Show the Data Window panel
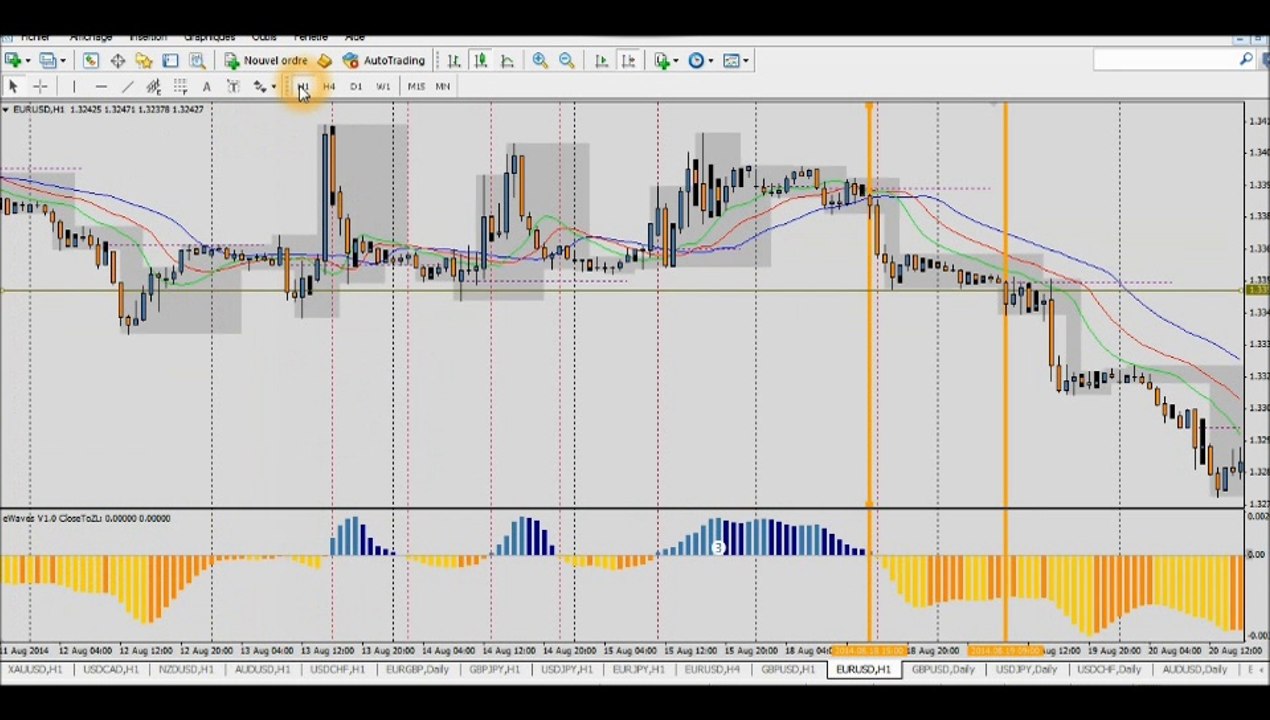The height and width of the screenshot is (720, 1270). click(117, 61)
